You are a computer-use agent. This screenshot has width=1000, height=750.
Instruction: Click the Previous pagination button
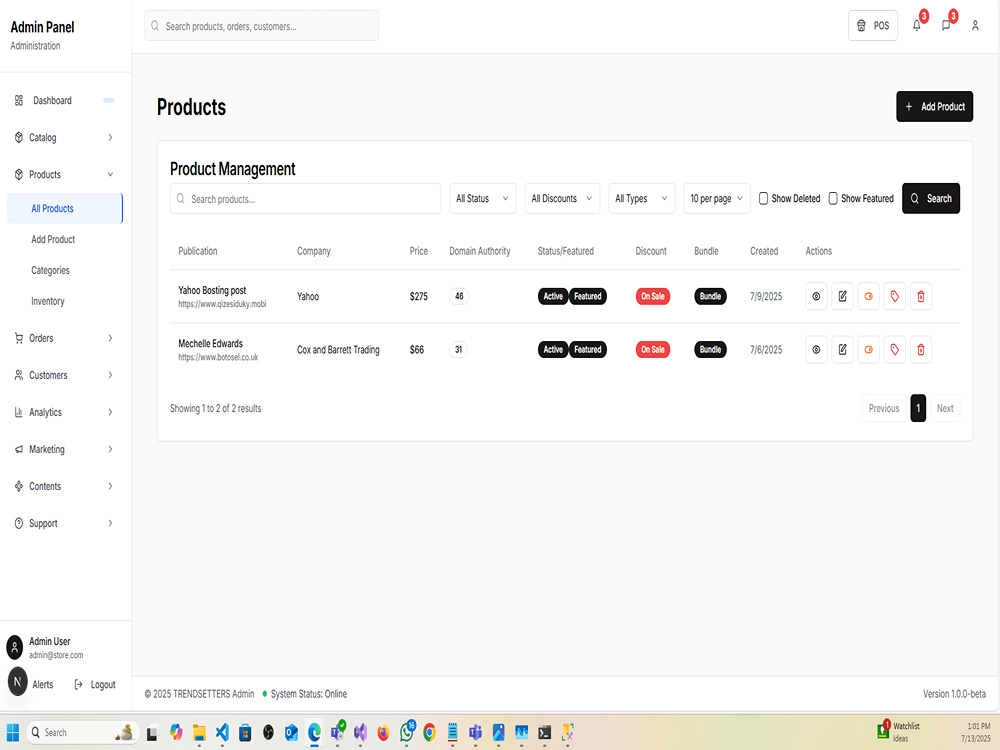pyautogui.click(x=883, y=408)
